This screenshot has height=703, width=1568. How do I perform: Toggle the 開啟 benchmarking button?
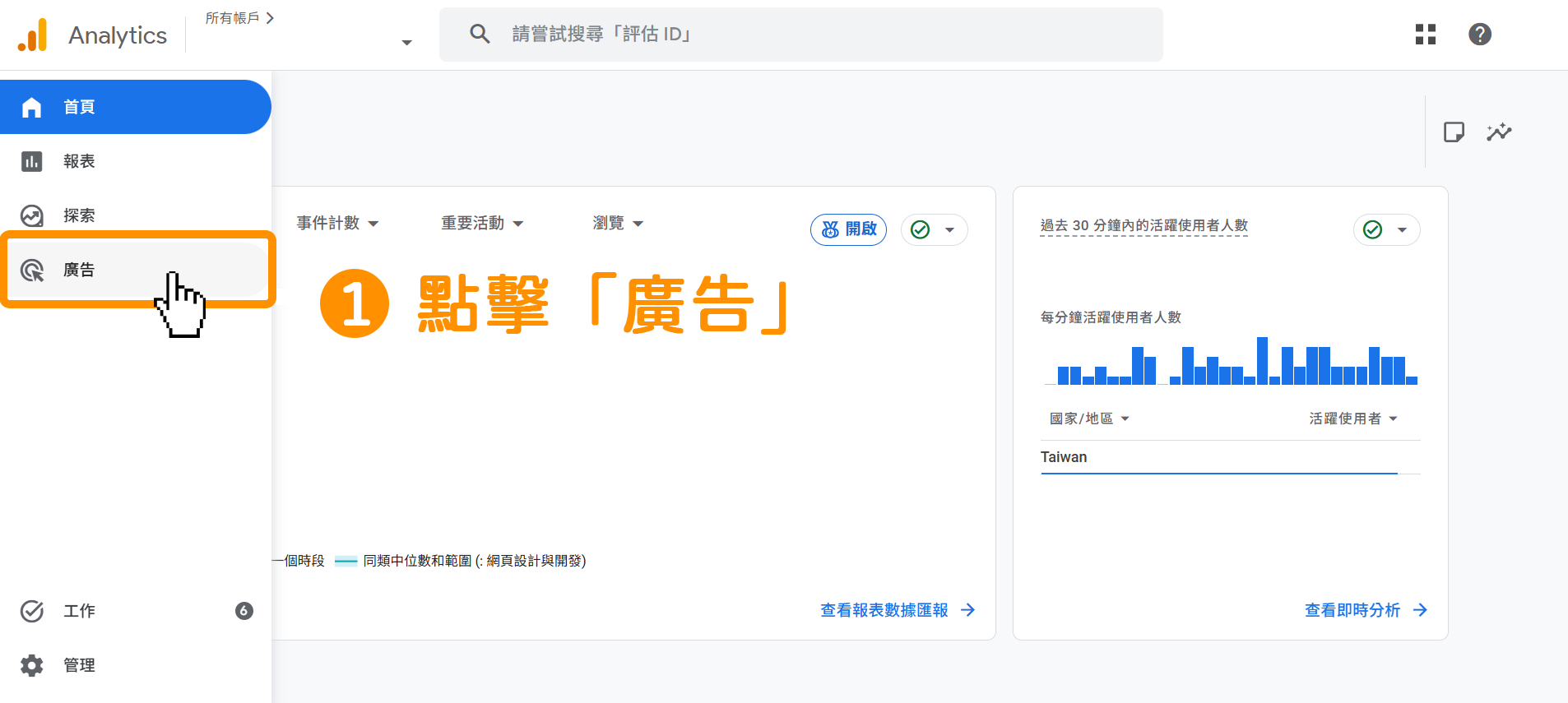coord(849,229)
